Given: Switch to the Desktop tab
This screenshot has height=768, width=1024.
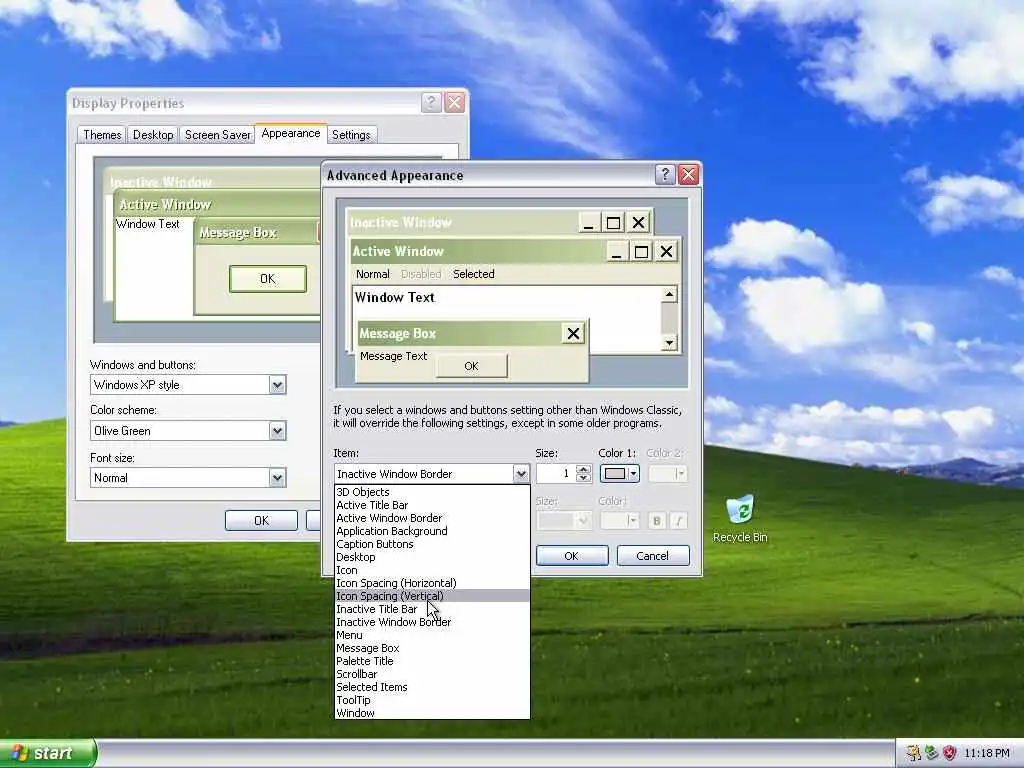Looking at the screenshot, I should click(x=153, y=135).
